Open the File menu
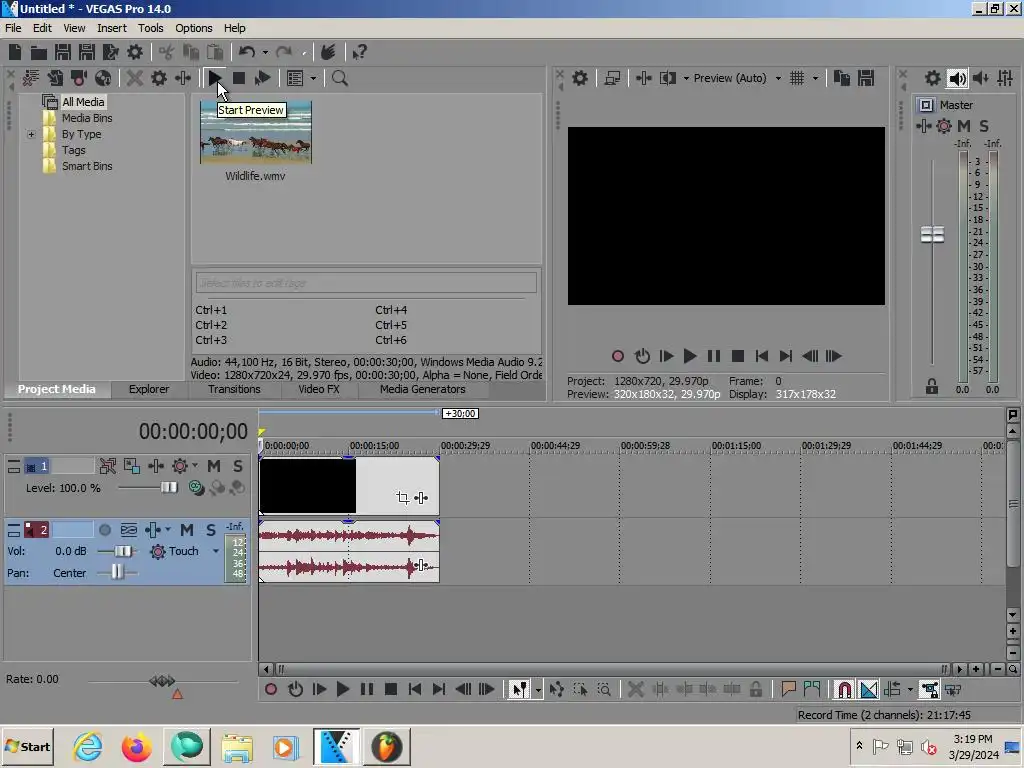 (13, 28)
